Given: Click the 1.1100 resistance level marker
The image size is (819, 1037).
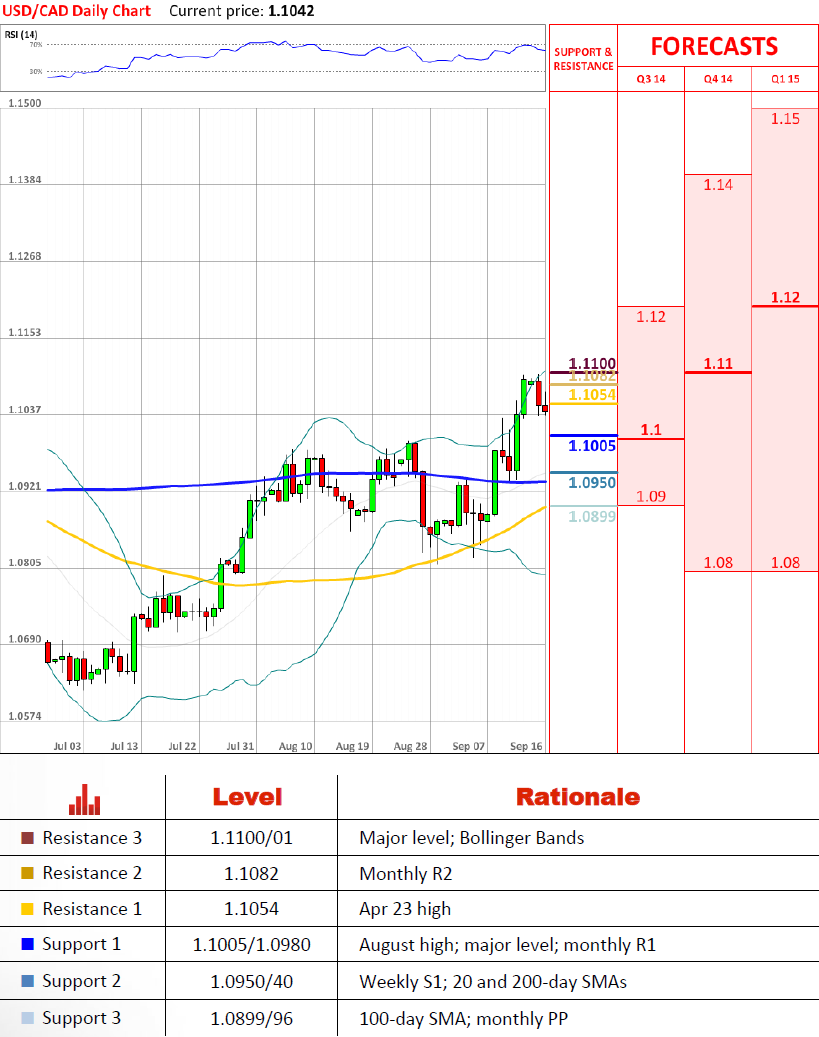Looking at the screenshot, I should 592,364.
